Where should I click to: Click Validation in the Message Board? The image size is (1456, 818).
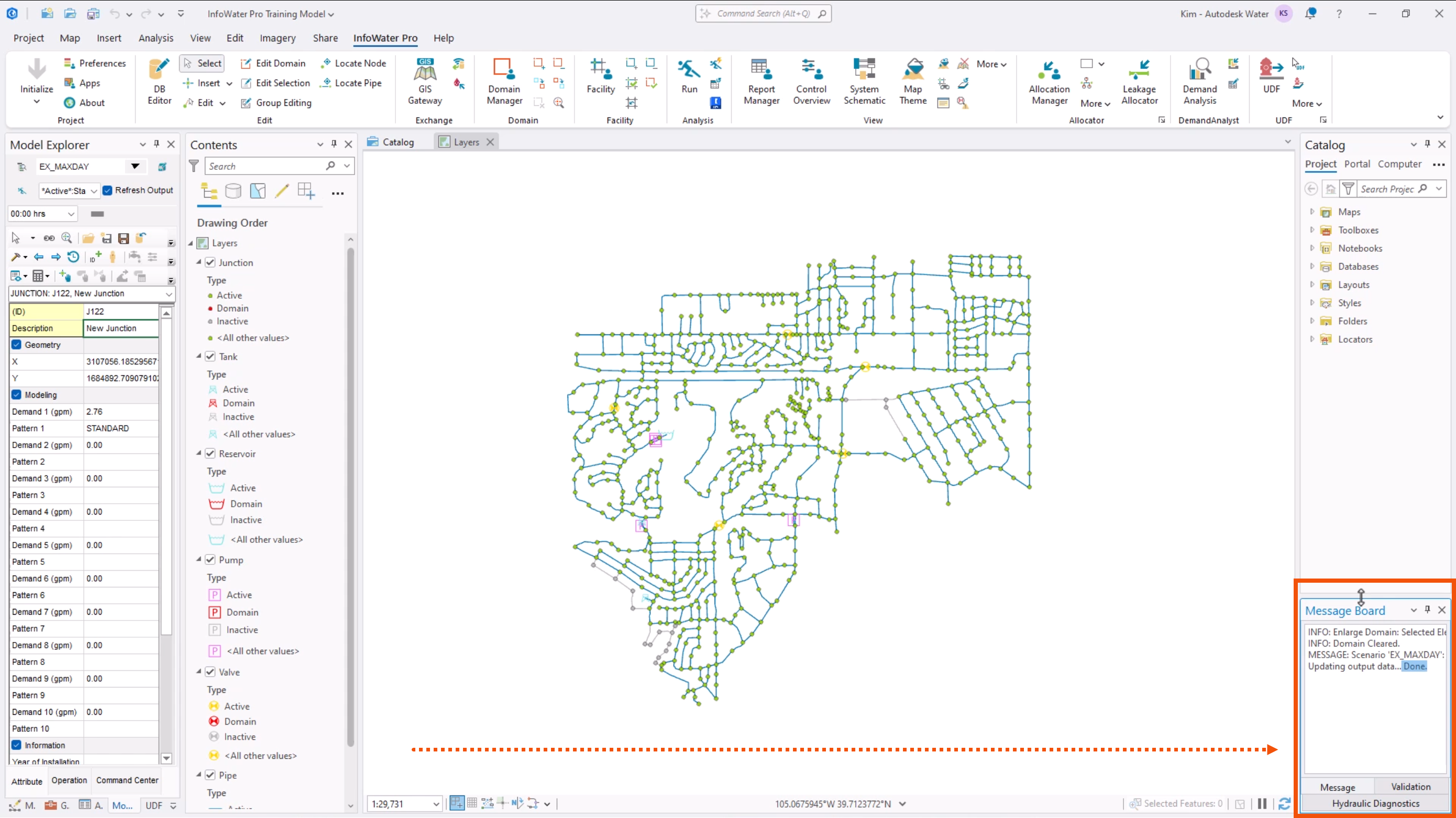pyautogui.click(x=1410, y=787)
